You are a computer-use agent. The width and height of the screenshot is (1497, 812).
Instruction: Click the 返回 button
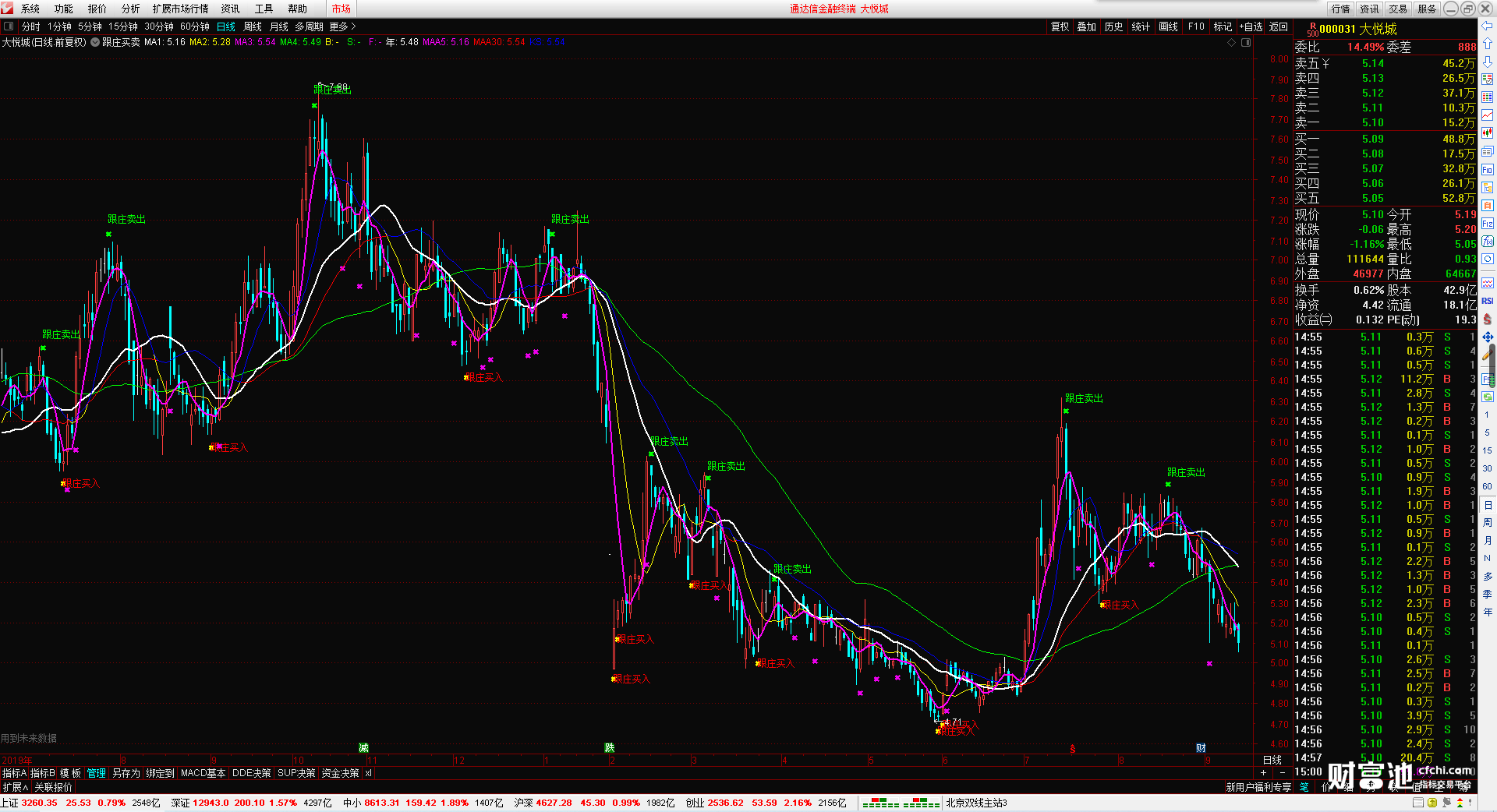click(1279, 26)
